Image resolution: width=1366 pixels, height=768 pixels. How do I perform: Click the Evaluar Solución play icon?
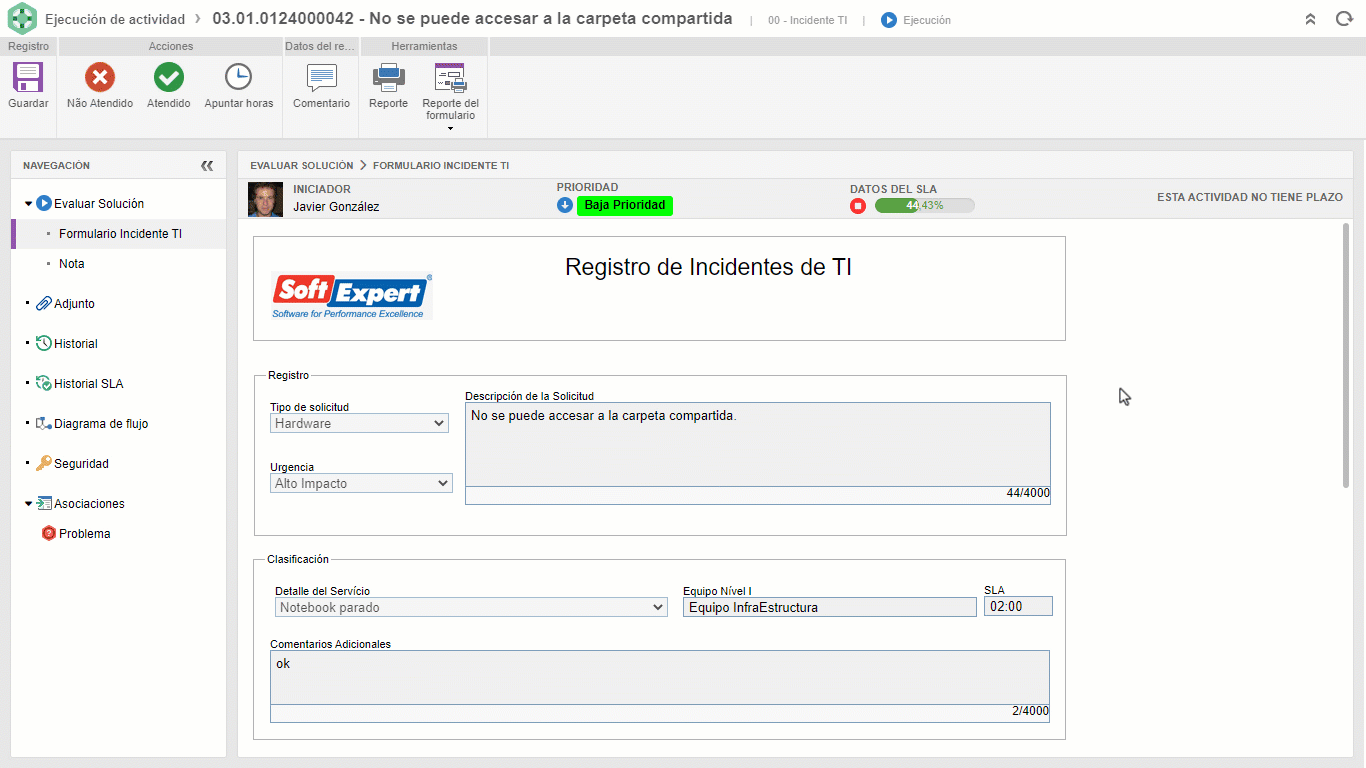click(x=44, y=204)
